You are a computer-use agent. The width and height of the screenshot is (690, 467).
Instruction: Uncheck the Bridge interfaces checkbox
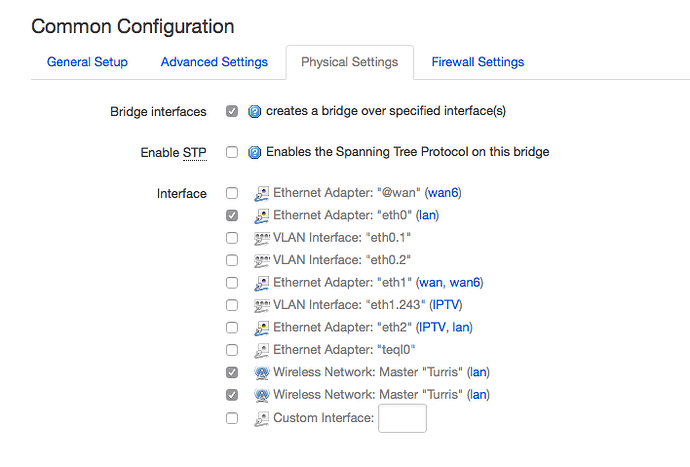(x=232, y=111)
